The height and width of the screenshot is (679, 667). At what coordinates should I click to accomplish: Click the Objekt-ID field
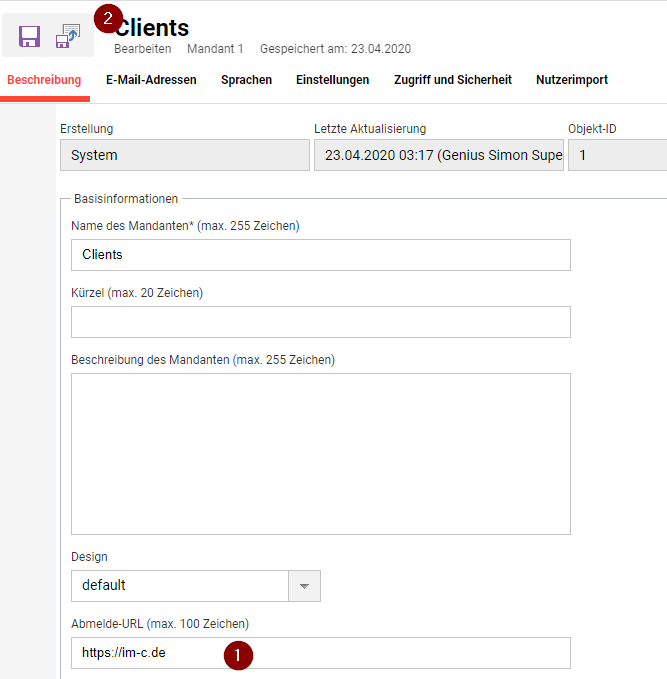617,156
